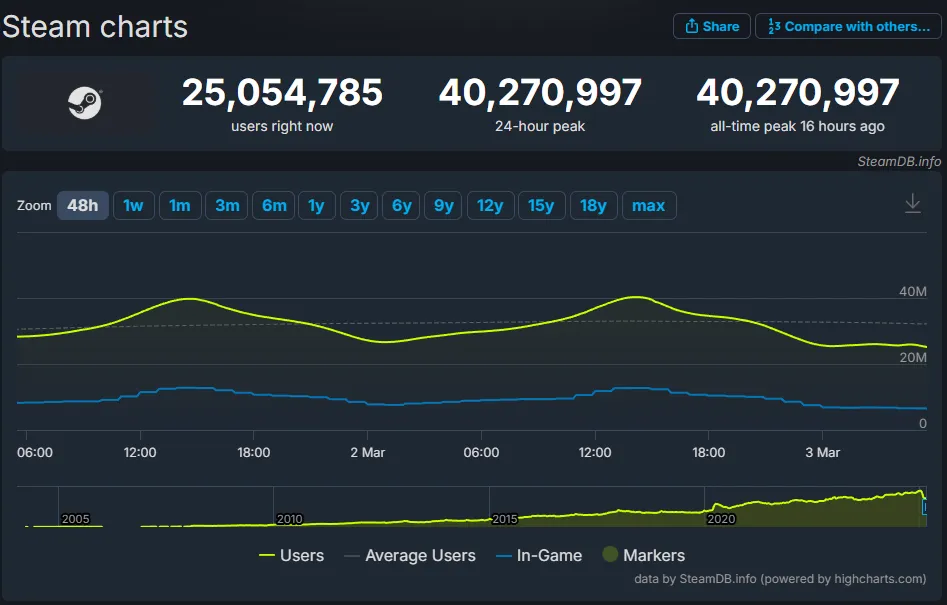Set chart zoom to 1m
947x605 pixels.
(180, 205)
